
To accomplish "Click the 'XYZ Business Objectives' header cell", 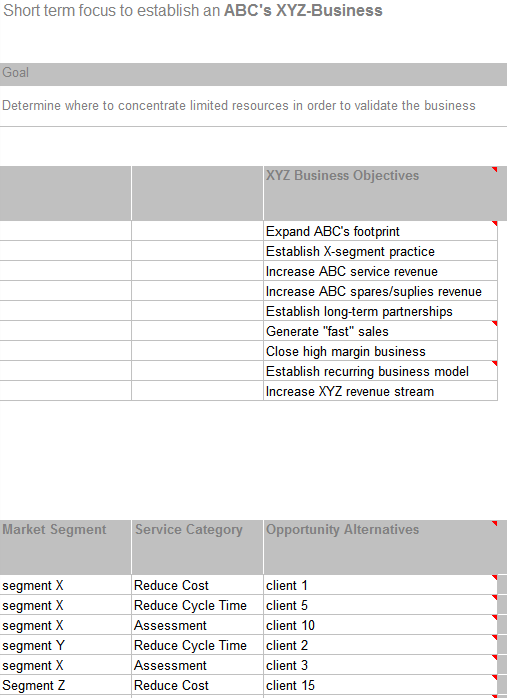I will pyautogui.click(x=381, y=193).
